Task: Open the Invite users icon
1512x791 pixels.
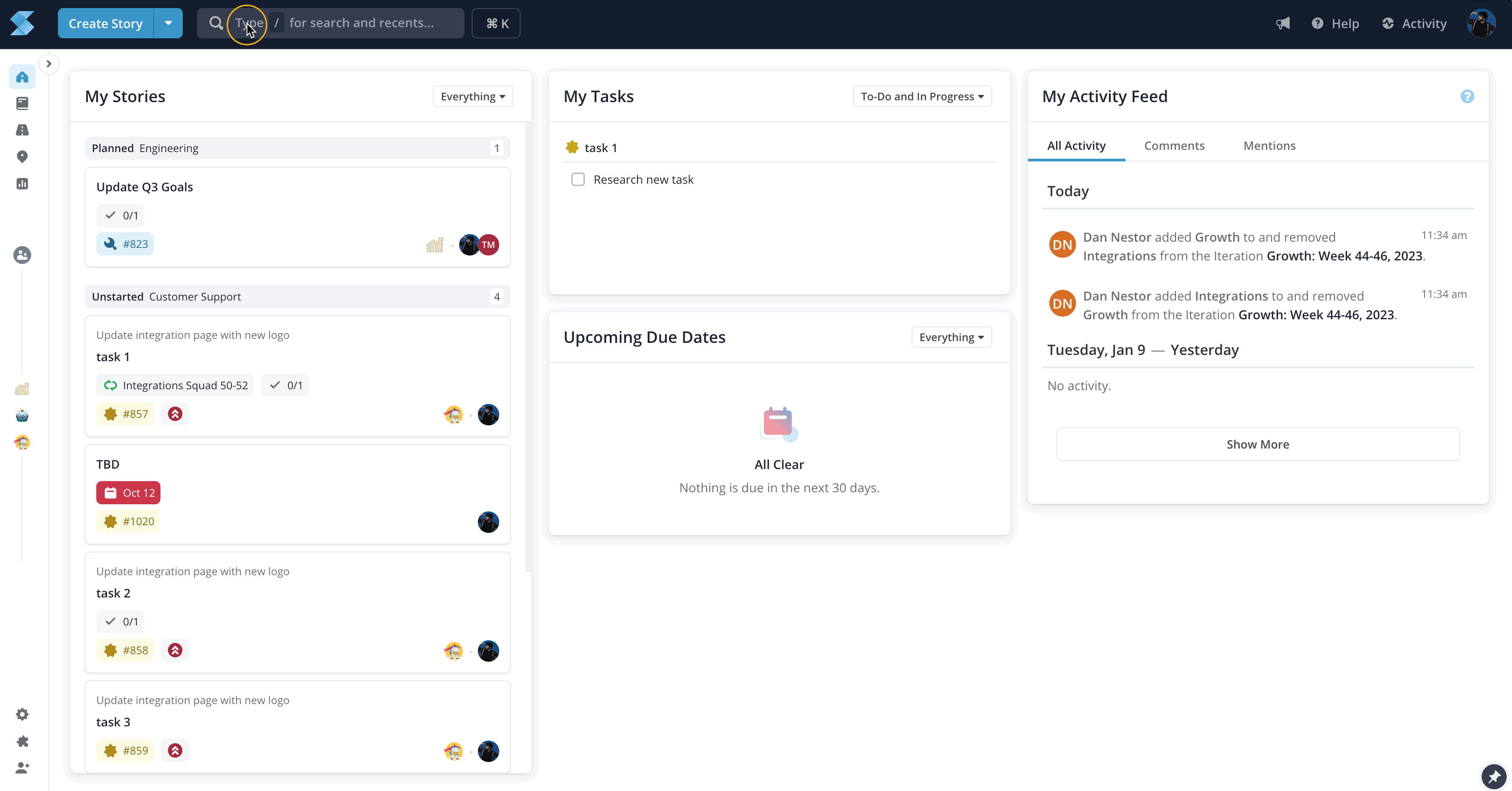Action: pos(22,767)
